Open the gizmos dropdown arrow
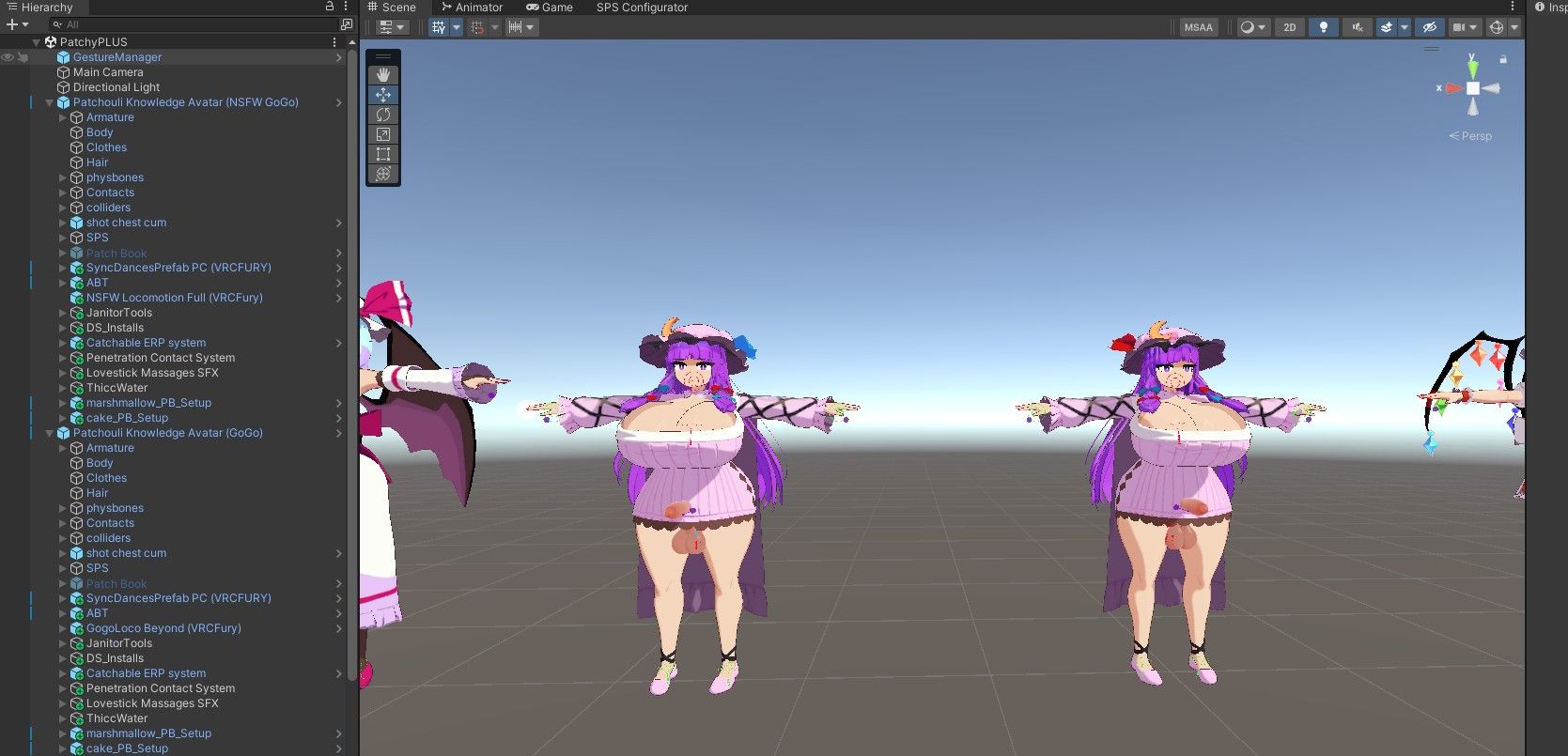The height and width of the screenshot is (756, 1568). coord(1514,27)
